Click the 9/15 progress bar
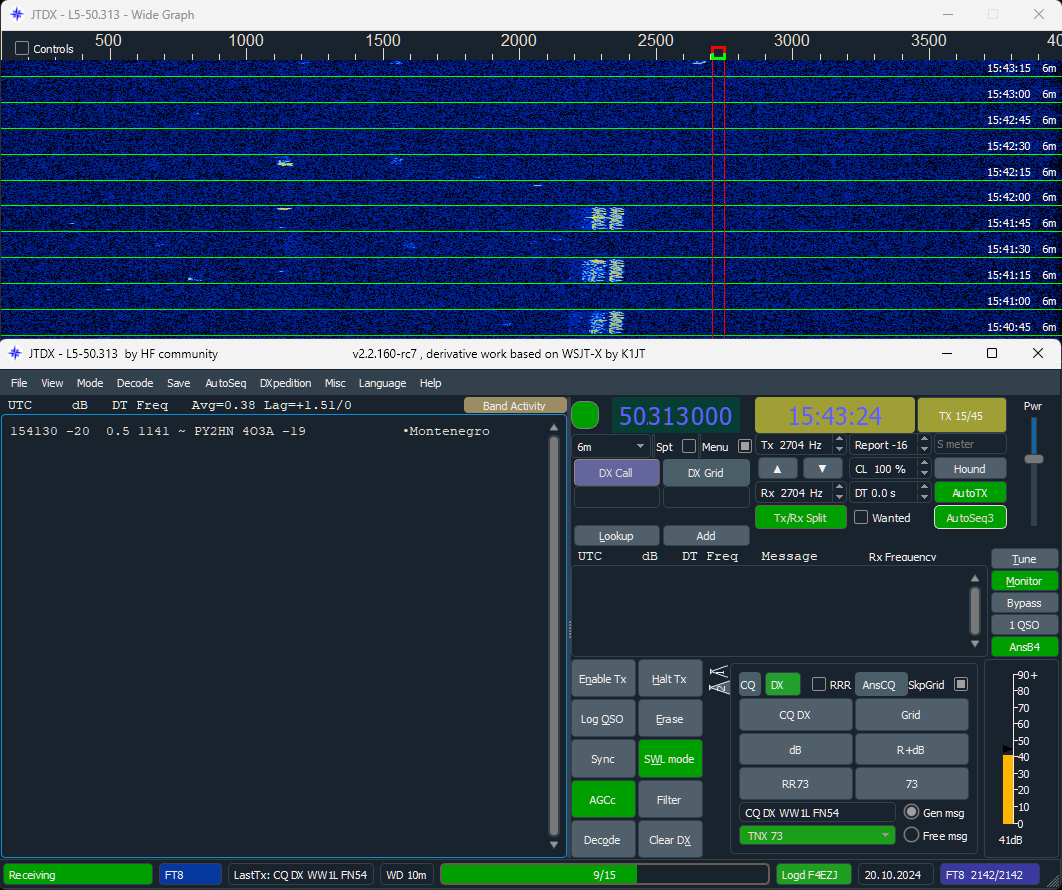 coord(604,874)
